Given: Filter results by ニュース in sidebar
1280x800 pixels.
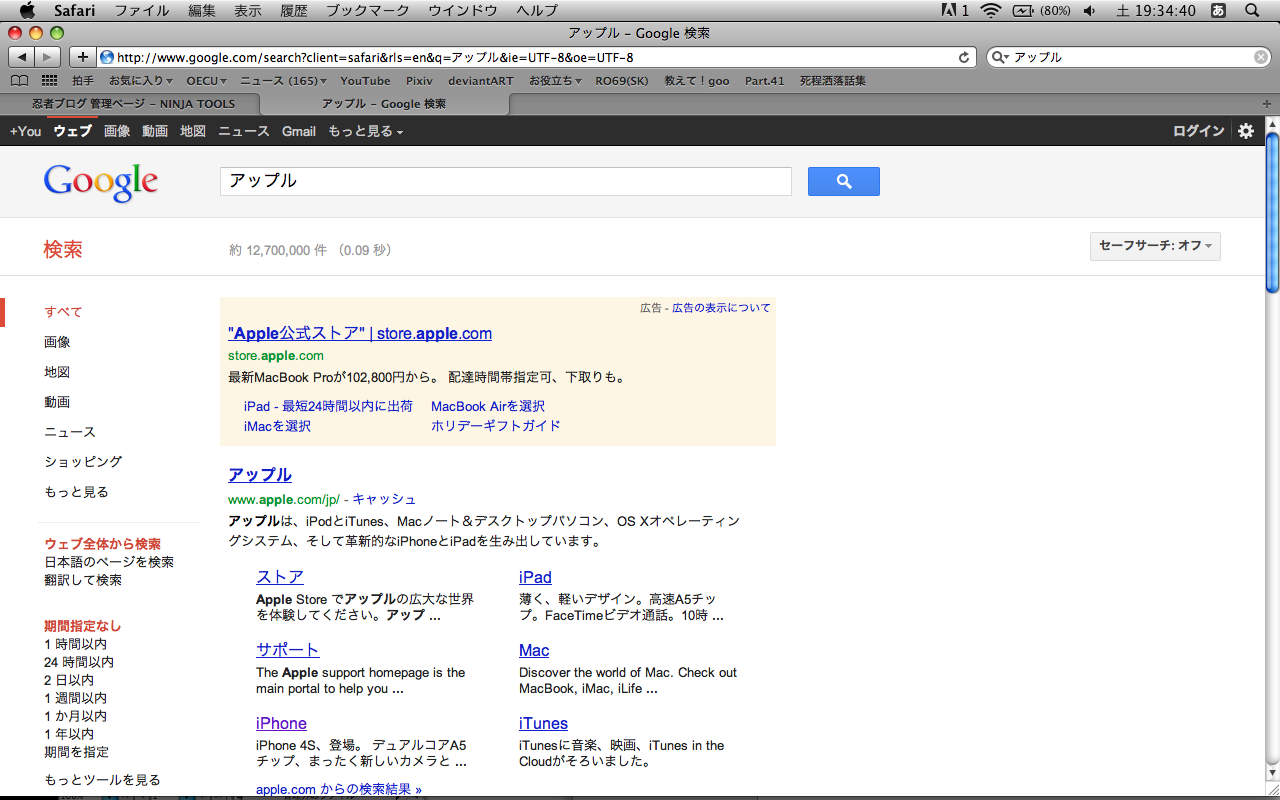Looking at the screenshot, I should pyautogui.click(x=70, y=432).
